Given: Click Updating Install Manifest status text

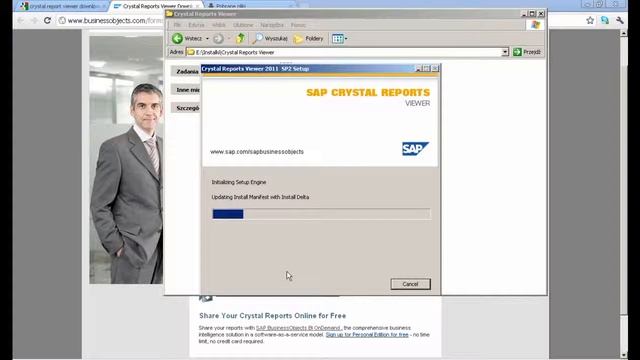Looking at the screenshot, I should pos(260,197).
